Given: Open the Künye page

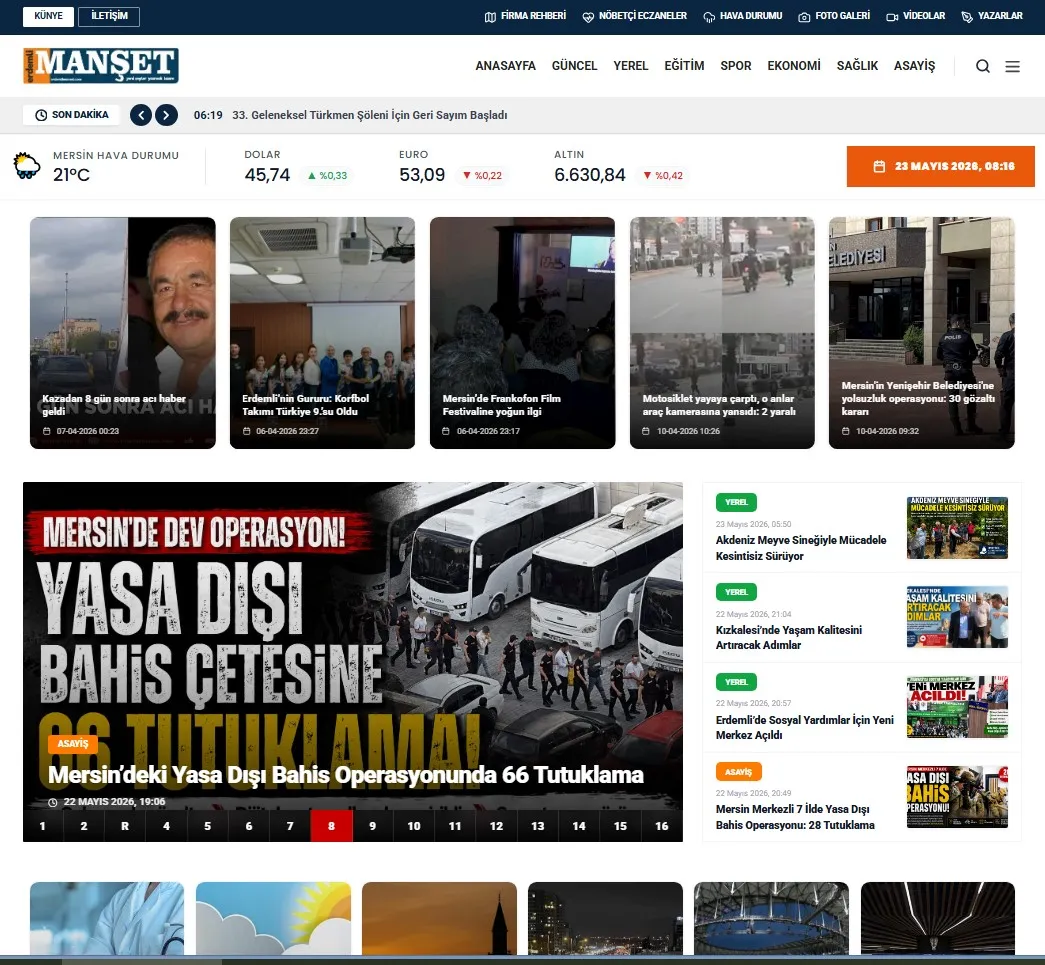Looking at the screenshot, I should point(49,17).
